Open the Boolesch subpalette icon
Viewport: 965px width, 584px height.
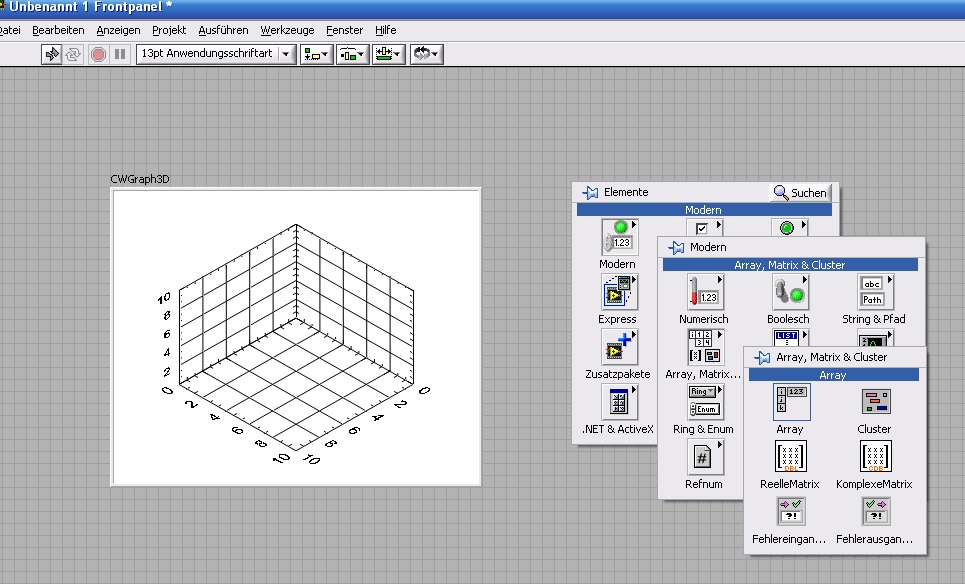pyautogui.click(x=790, y=292)
